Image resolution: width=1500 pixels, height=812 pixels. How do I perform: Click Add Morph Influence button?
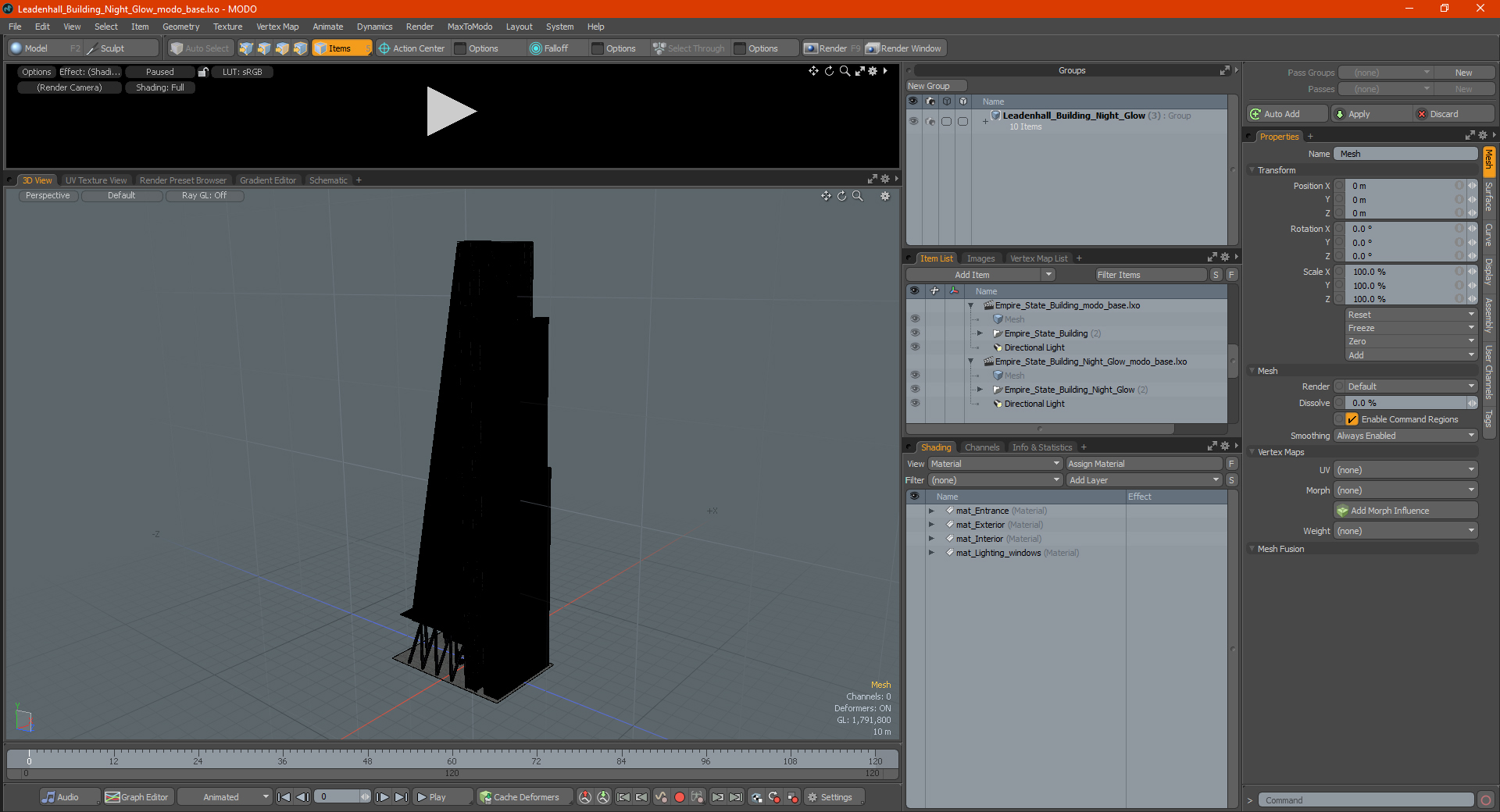click(x=1405, y=511)
